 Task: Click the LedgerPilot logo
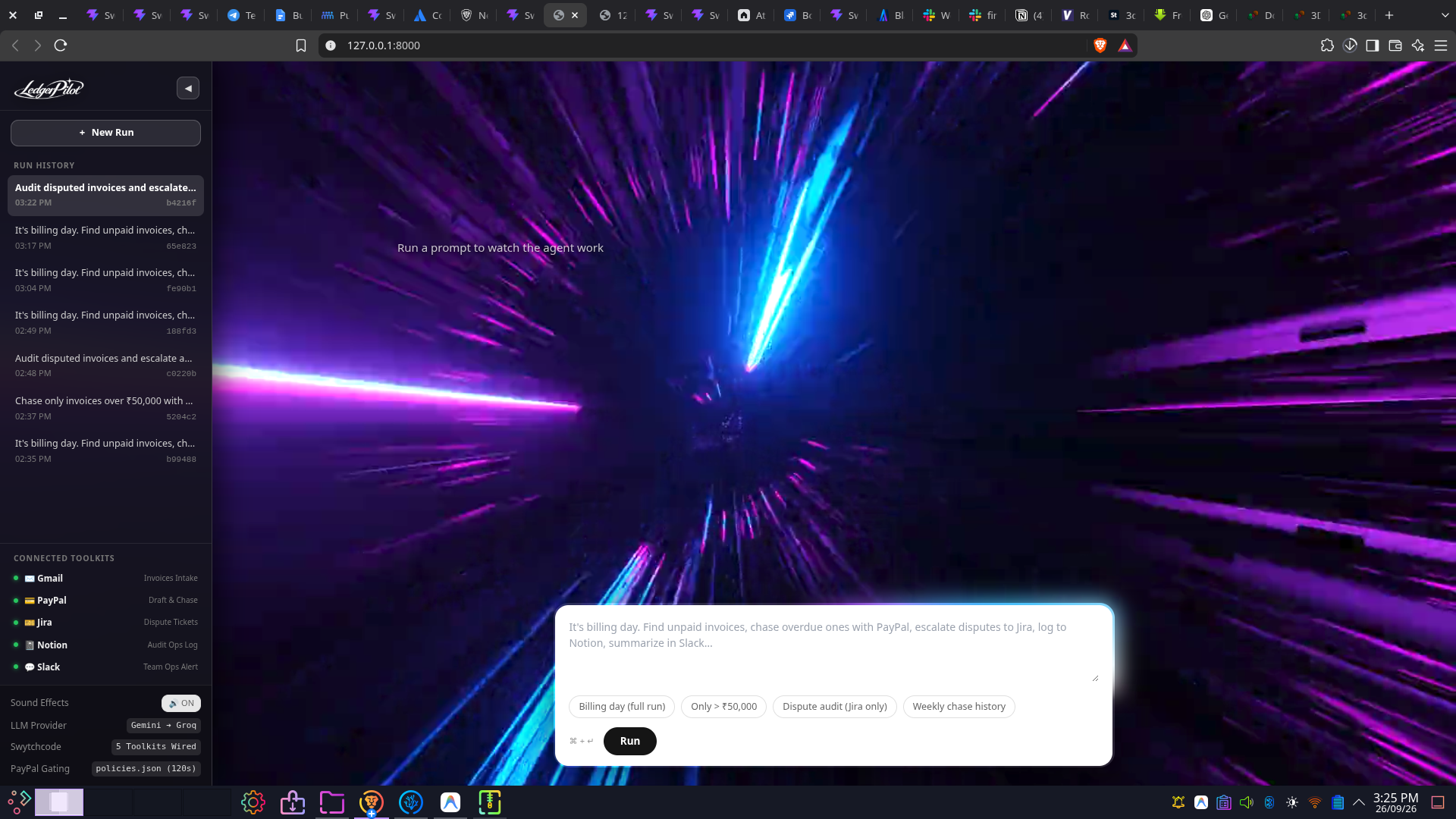point(49,89)
